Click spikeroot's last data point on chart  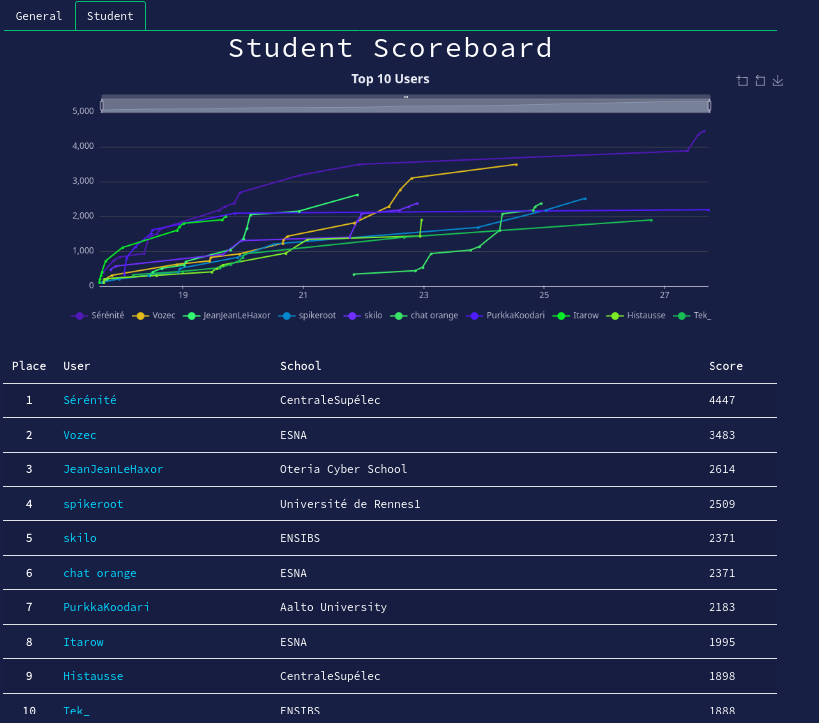pyautogui.click(x=585, y=198)
